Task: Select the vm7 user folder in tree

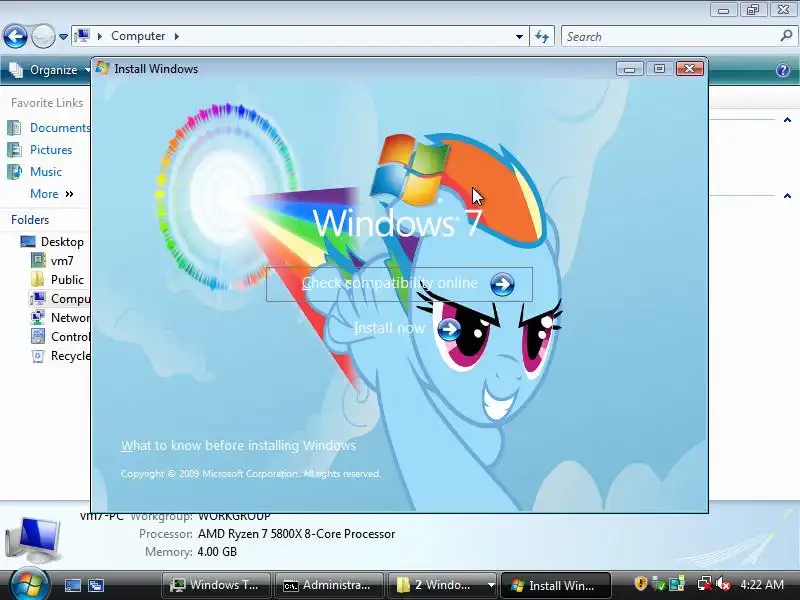Action: click(x=53, y=261)
